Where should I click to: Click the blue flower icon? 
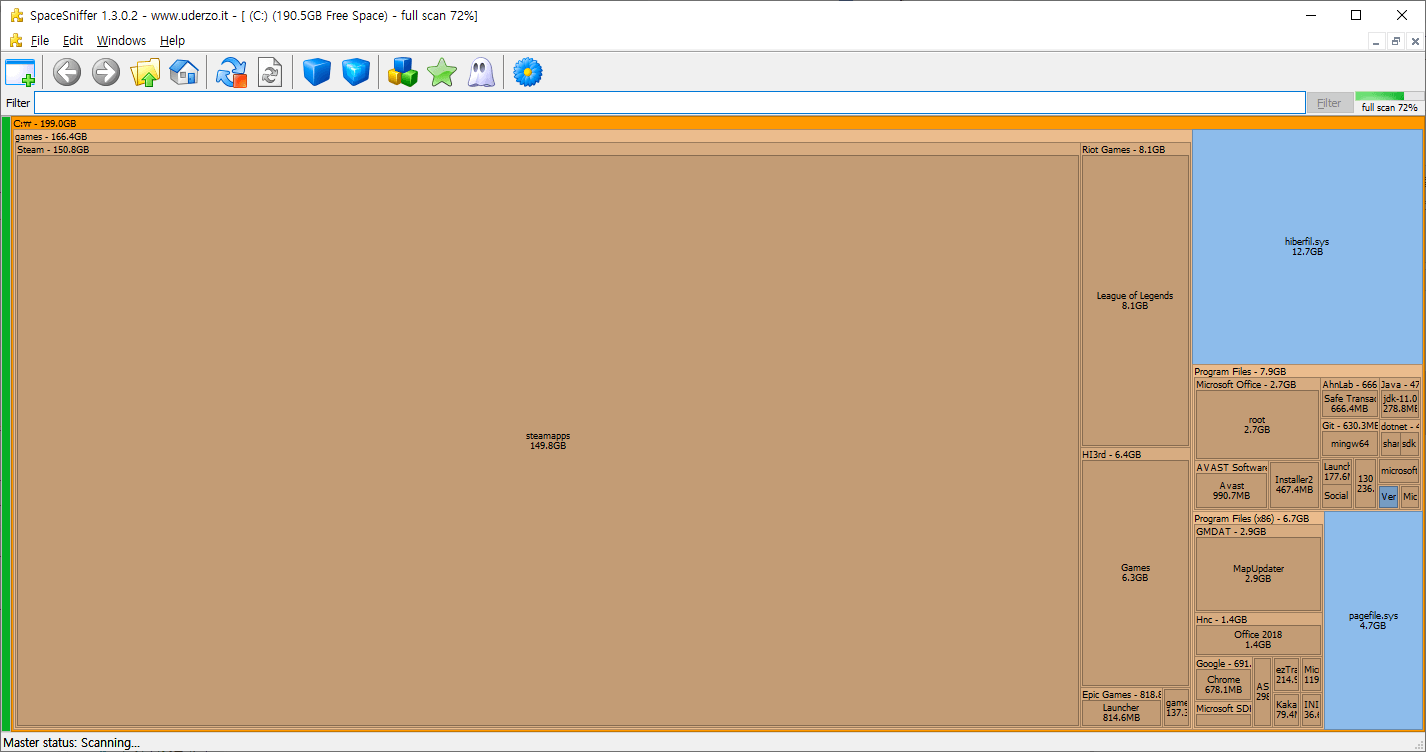(x=527, y=72)
